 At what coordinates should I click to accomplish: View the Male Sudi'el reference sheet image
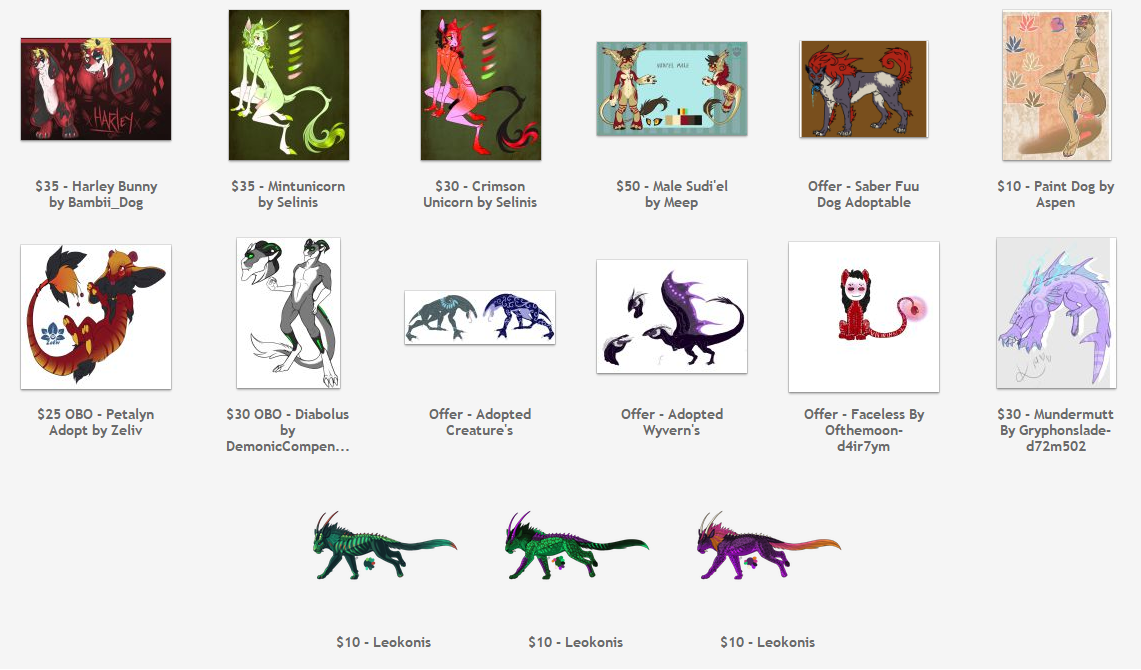(672, 89)
